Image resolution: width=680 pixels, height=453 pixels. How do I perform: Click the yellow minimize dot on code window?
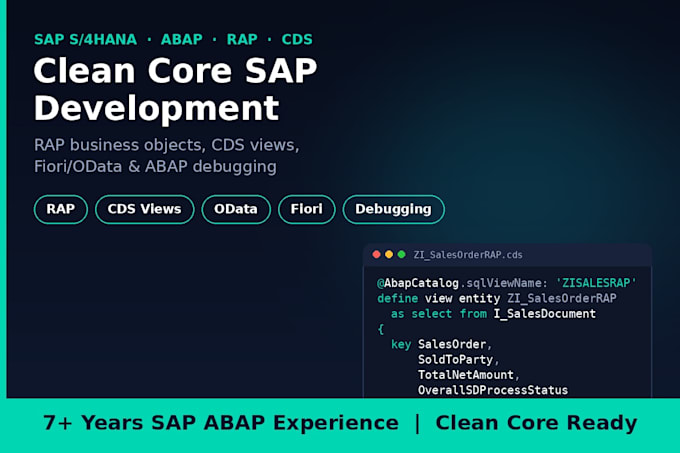coord(389,254)
